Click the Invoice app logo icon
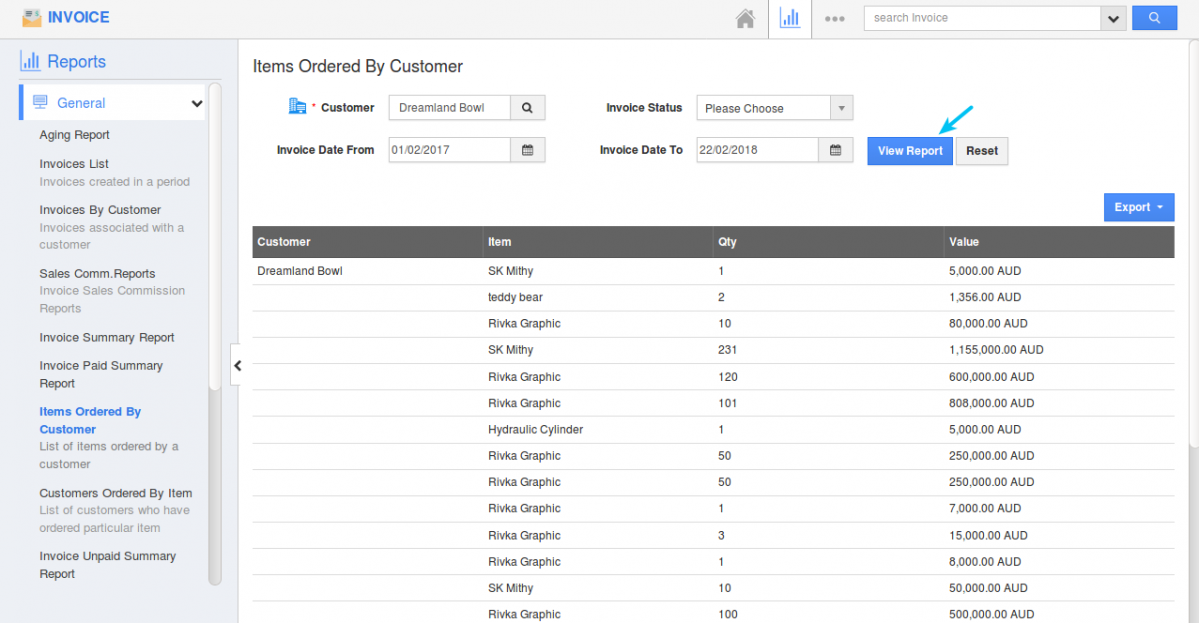 point(32,18)
